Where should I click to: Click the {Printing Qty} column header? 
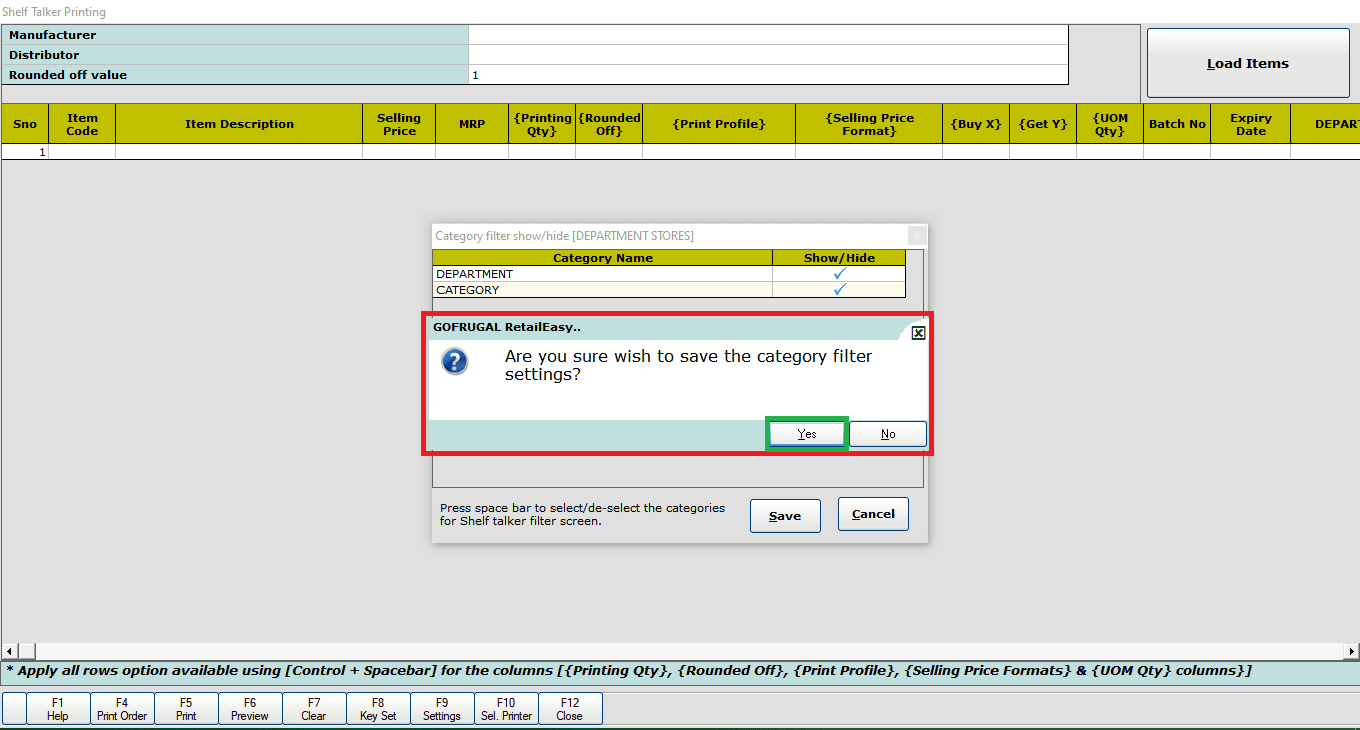(542, 124)
